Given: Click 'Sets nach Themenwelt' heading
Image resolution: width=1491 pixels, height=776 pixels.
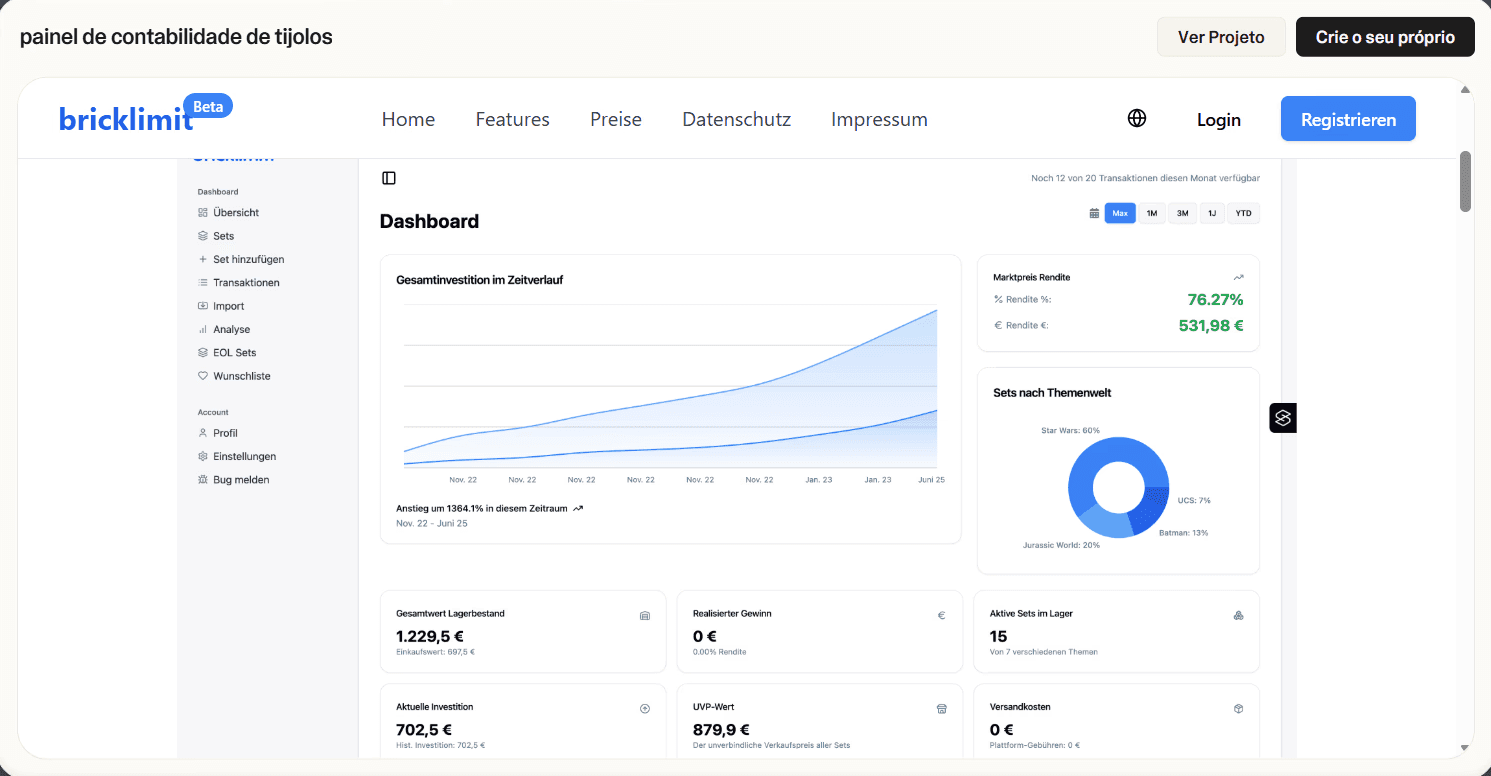Looking at the screenshot, I should [x=1052, y=393].
